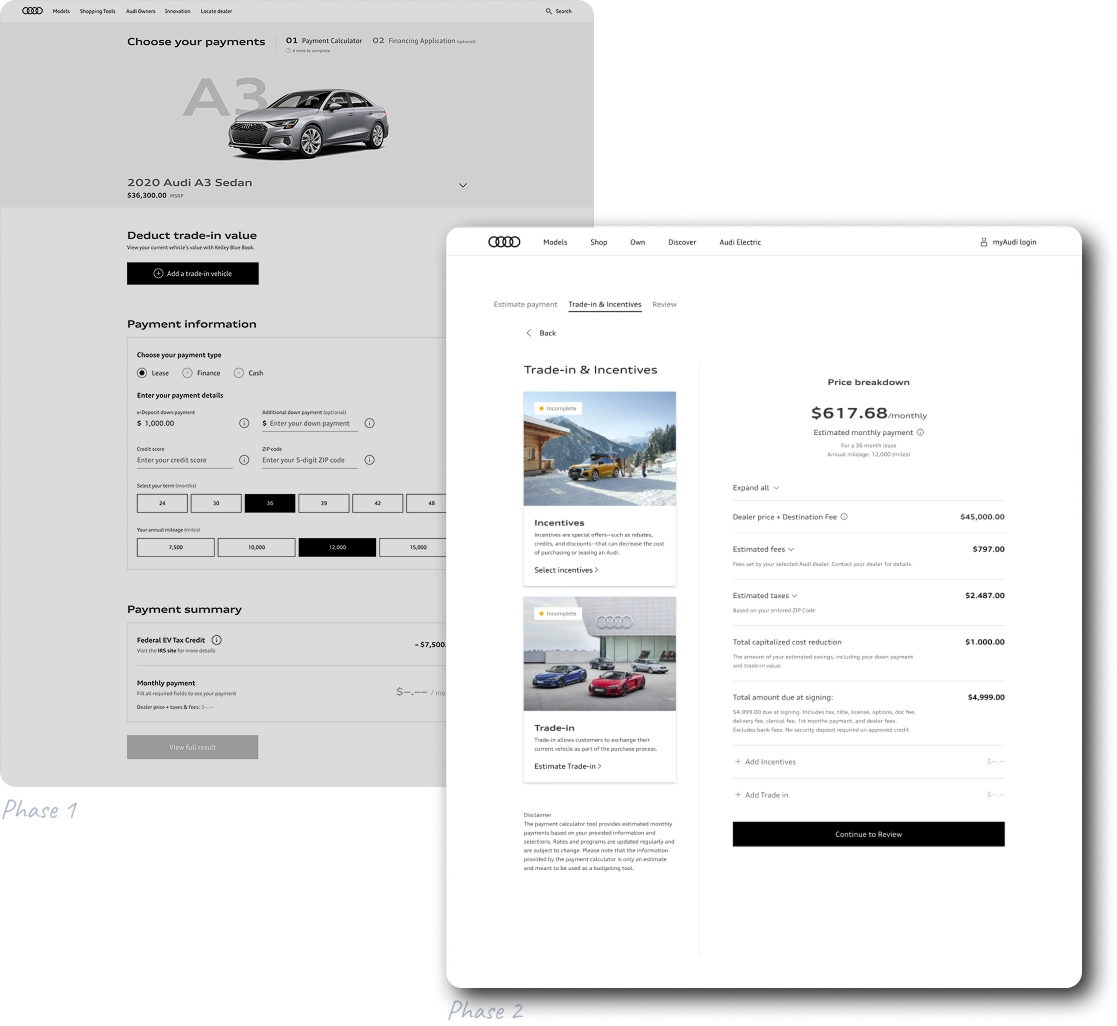The height and width of the screenshot is (1026, 1117).
Task: Click the myAudi login user icon
Action: click(984, 242)
